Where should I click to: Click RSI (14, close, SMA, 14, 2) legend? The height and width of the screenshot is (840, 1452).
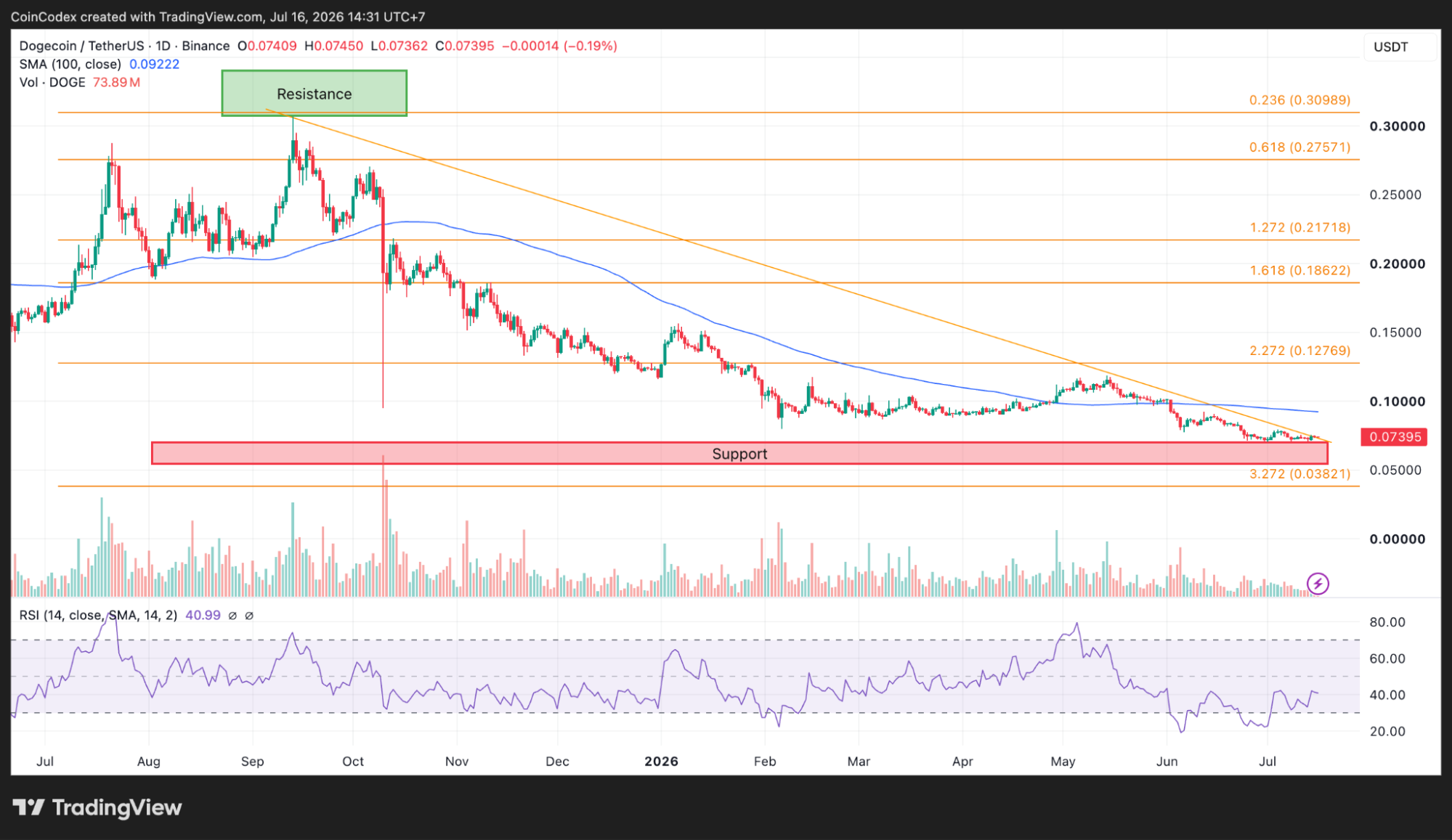tap(98, 615)
